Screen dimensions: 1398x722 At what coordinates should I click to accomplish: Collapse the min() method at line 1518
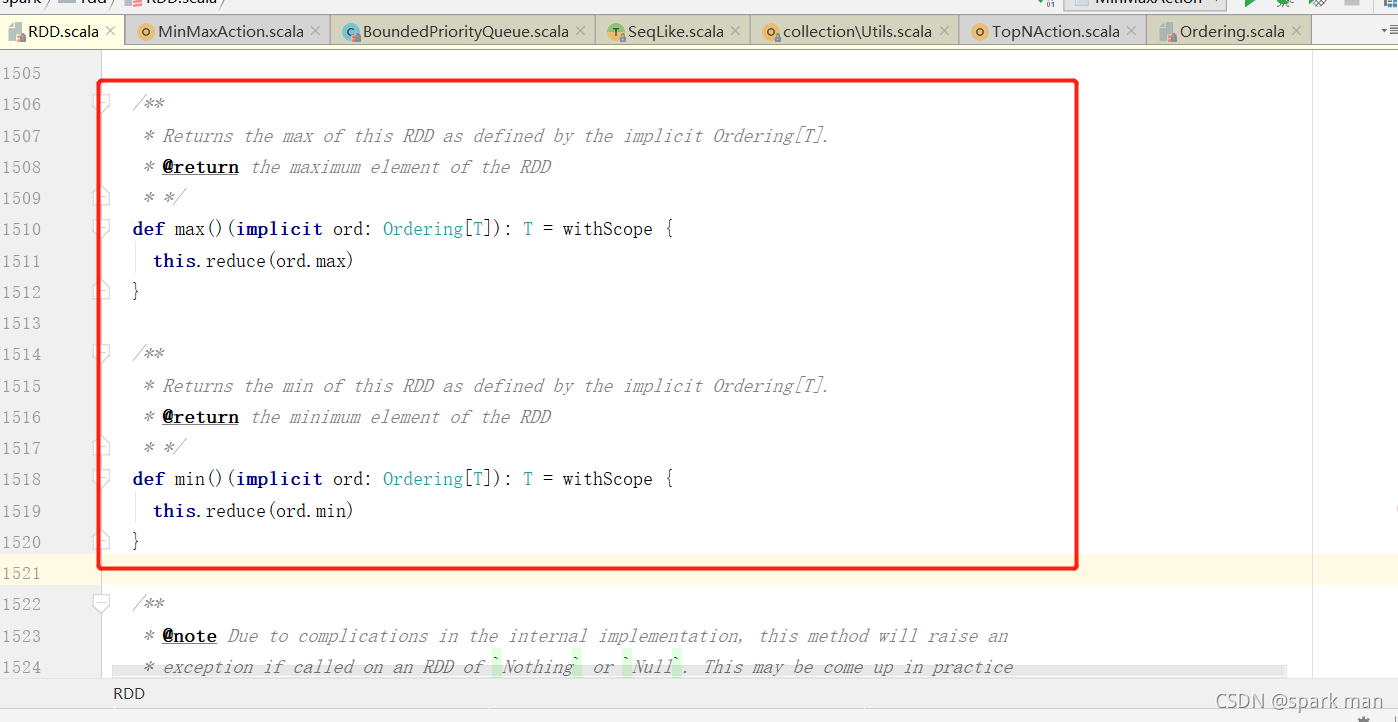tap(101, 478)
